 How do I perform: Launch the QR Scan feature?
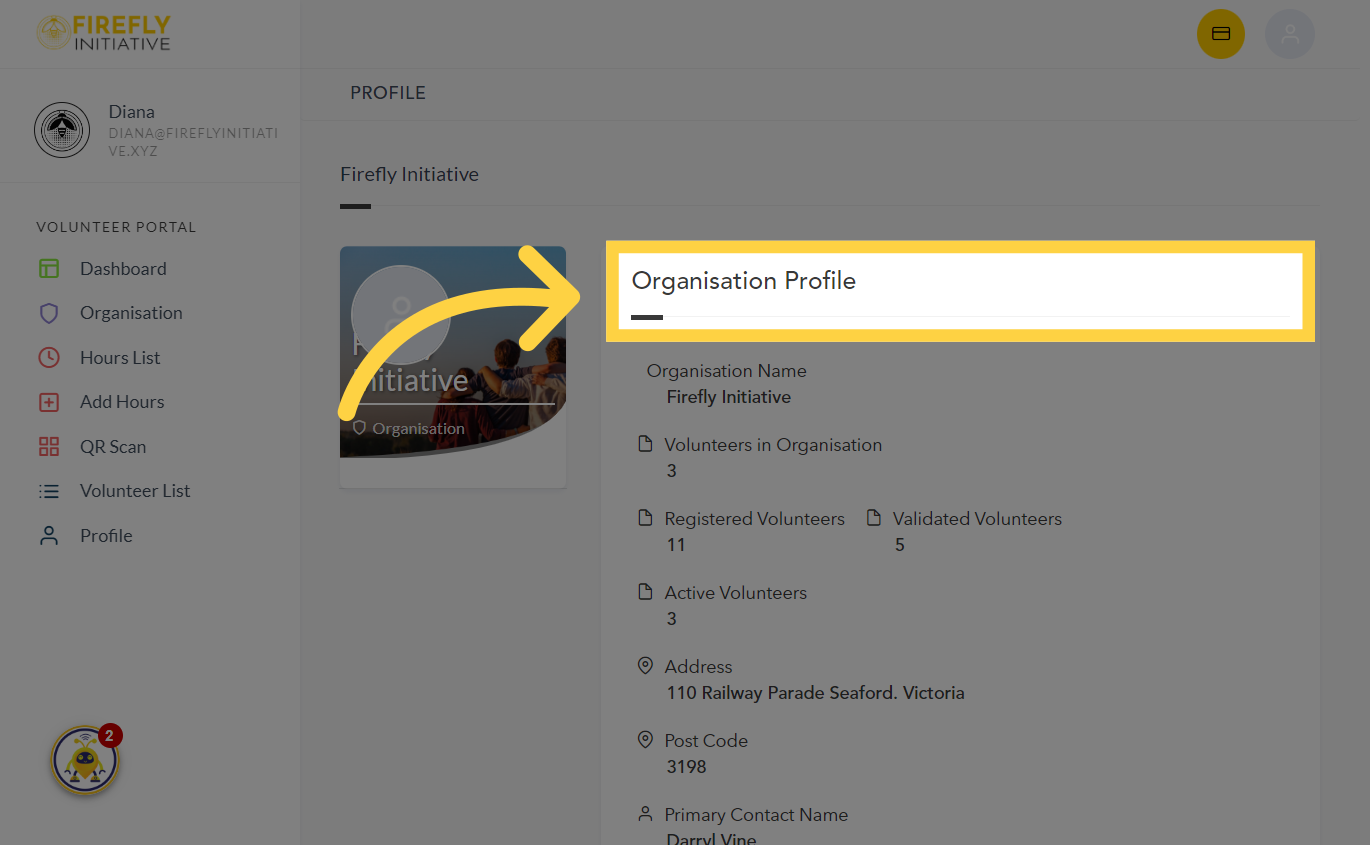112,446
